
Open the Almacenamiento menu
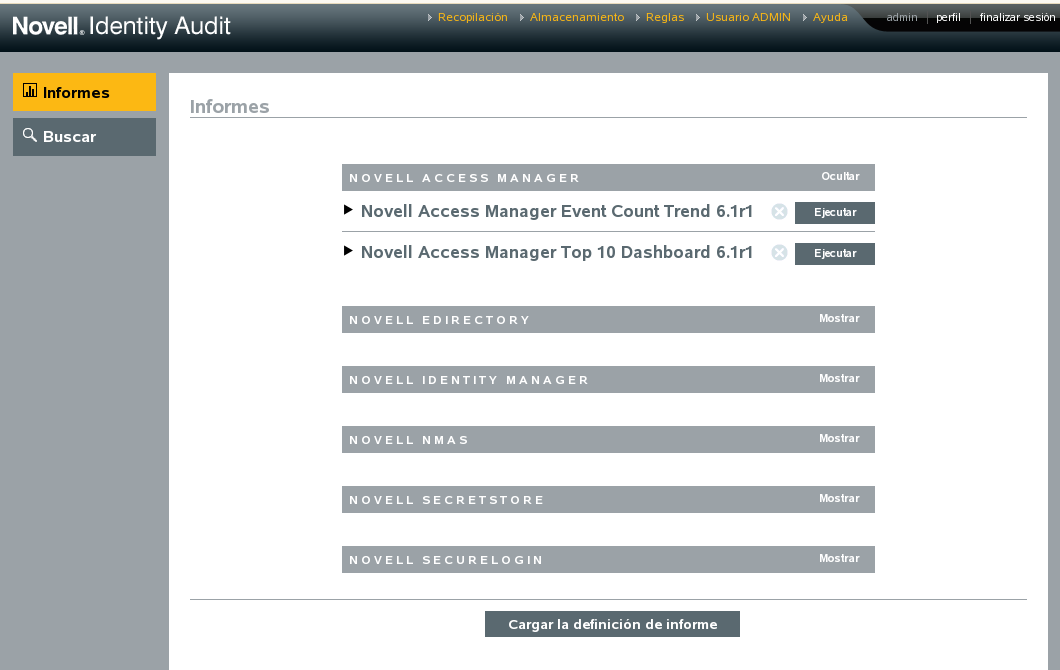click(x=577, y=18)
